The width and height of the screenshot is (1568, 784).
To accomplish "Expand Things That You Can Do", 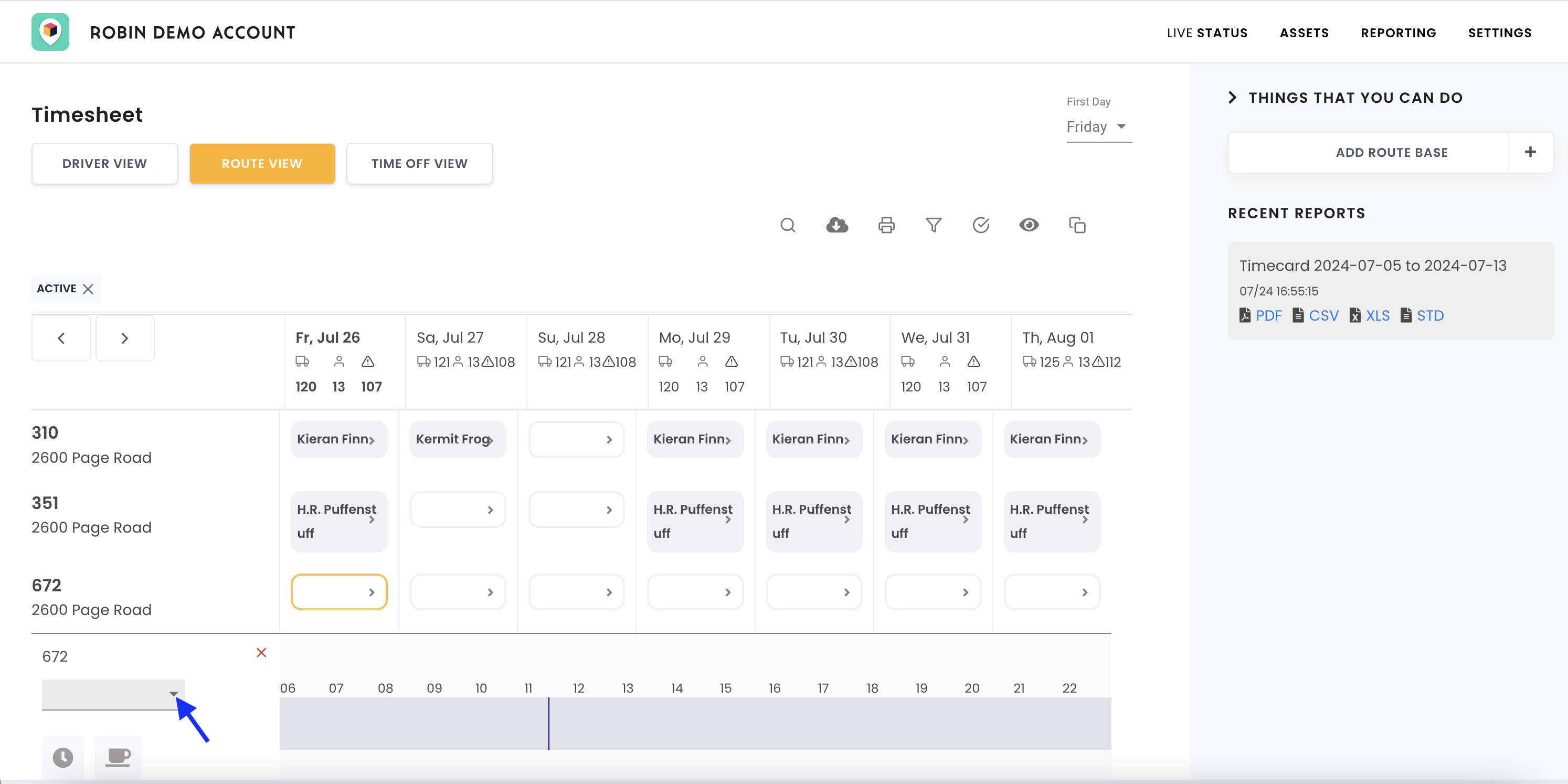I will [x=1345, y=98].
